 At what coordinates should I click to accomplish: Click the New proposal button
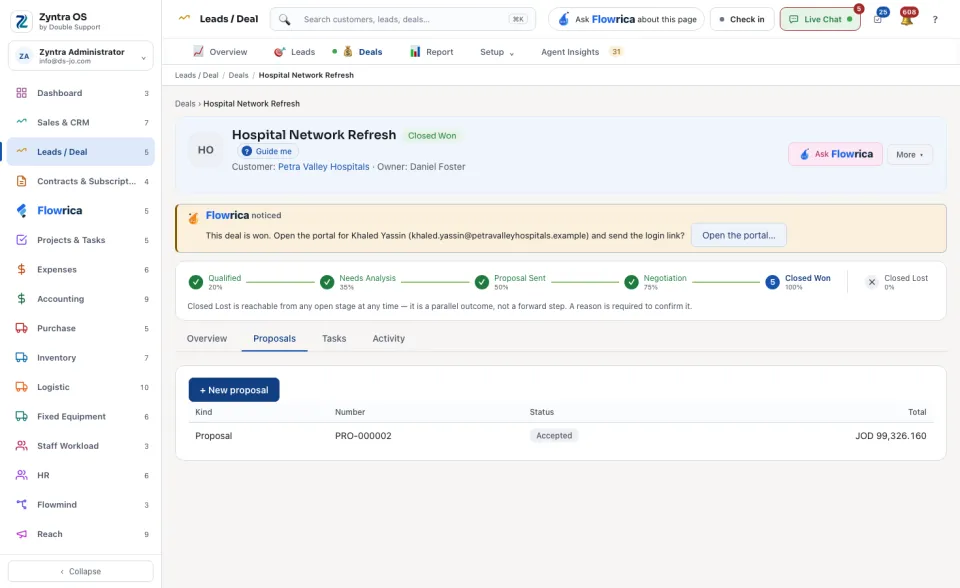(x=234, y=390)
